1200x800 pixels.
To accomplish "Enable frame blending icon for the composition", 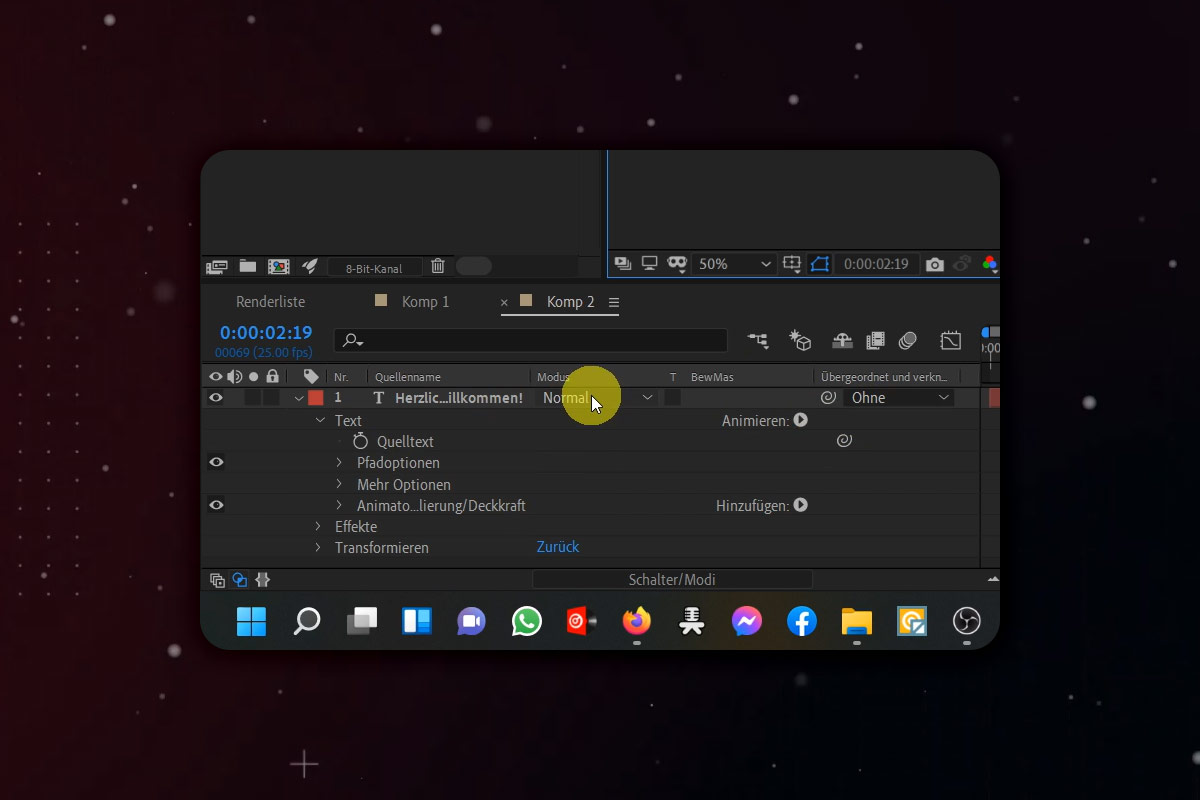I will (875, 341).
